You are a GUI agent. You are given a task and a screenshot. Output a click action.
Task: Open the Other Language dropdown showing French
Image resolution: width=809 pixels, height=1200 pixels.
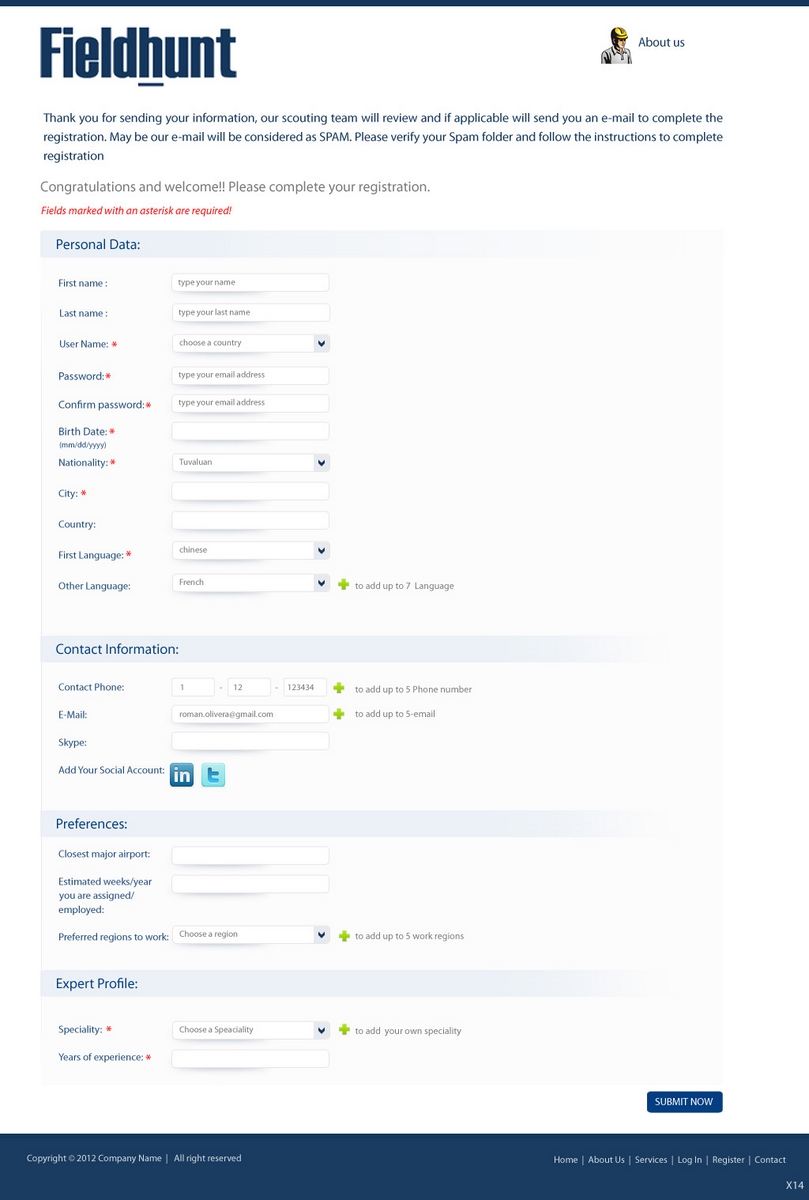[251, 583]
